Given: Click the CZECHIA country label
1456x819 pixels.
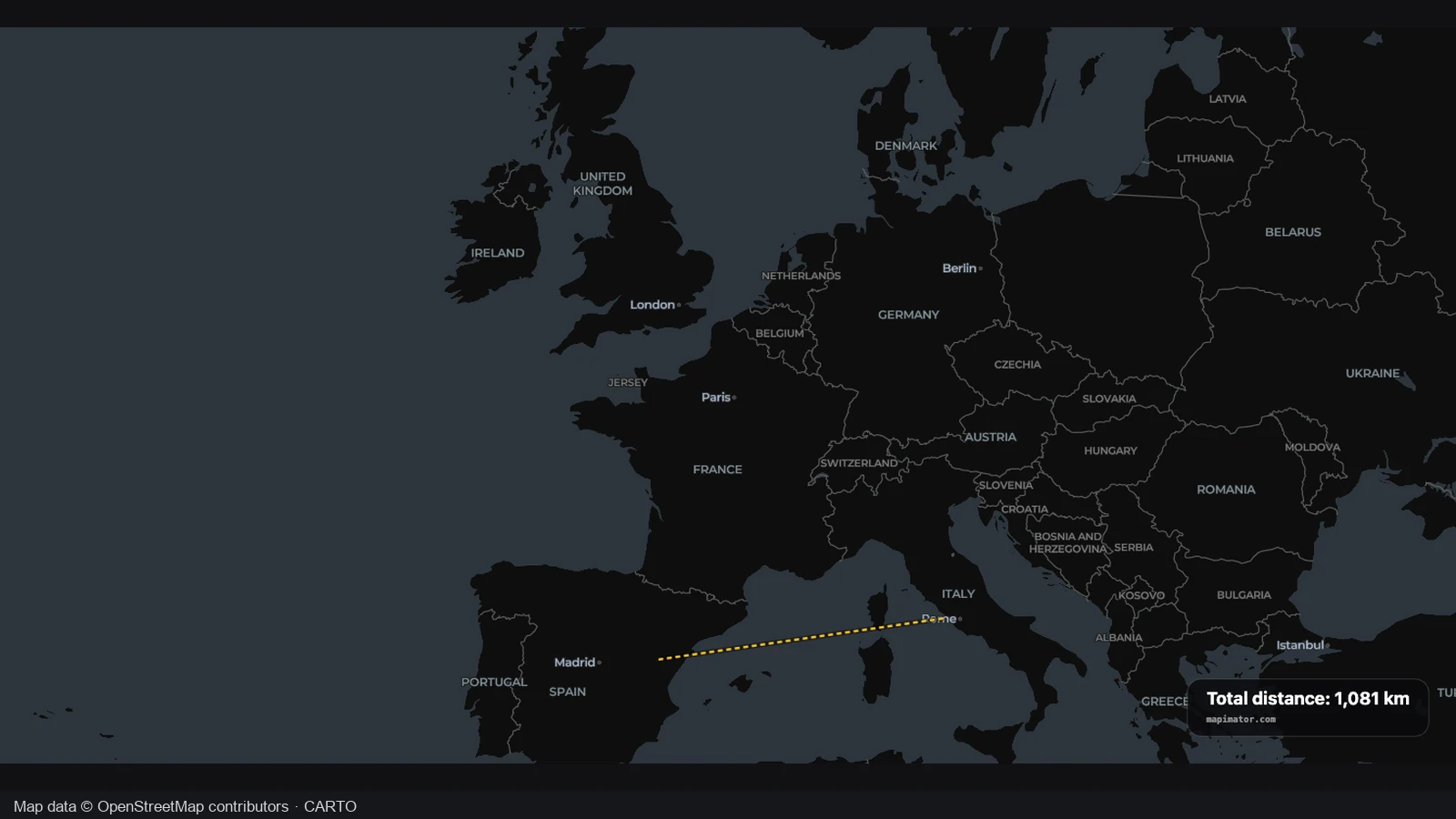Looking at the screenshot, I should click(1017, 364).
